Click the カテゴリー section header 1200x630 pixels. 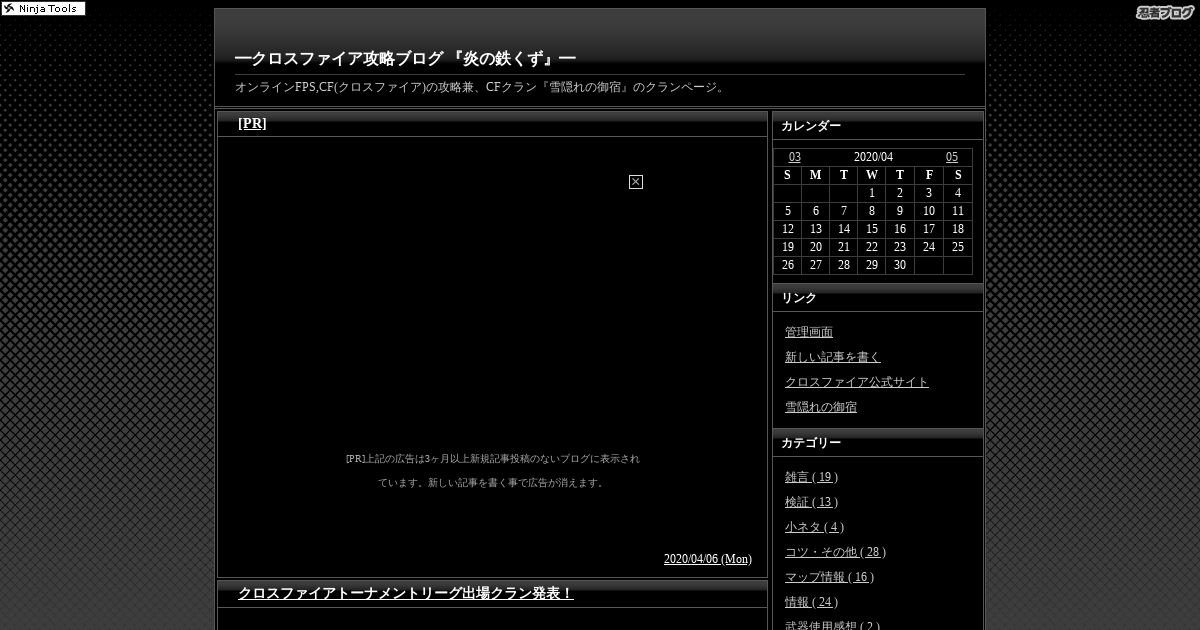(811, 443)
